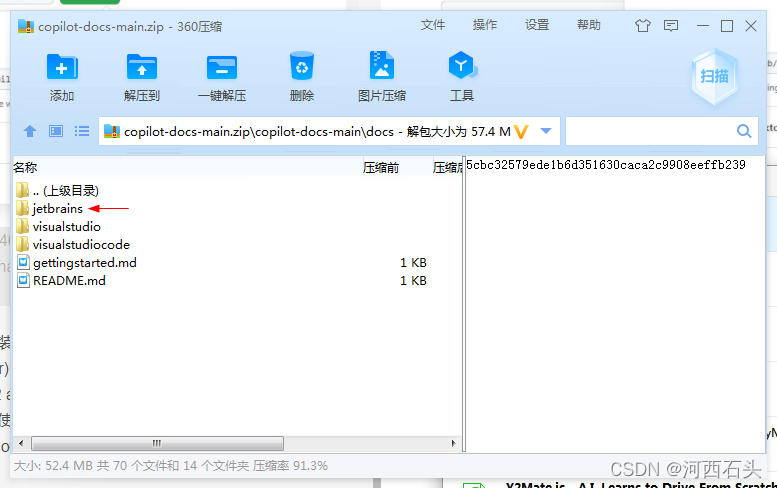The width and height of the screenshot is (777, 488).
Task: Open the 工具 (Tools) icon
Action: click(x=462, y=65)
